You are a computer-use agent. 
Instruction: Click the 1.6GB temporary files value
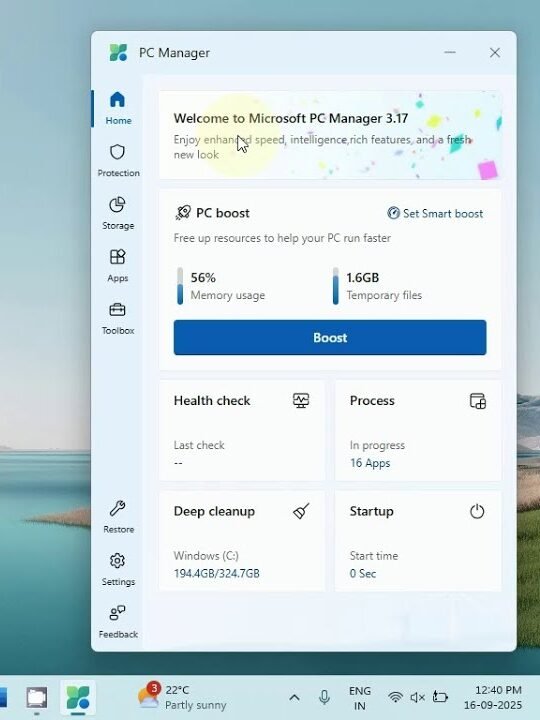(362, 277)
